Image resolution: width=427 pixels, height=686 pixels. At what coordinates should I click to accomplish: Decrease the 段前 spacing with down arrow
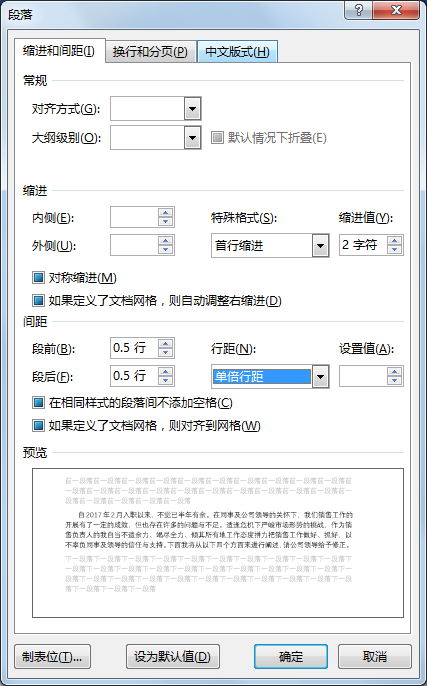click(x=165, y=353)
